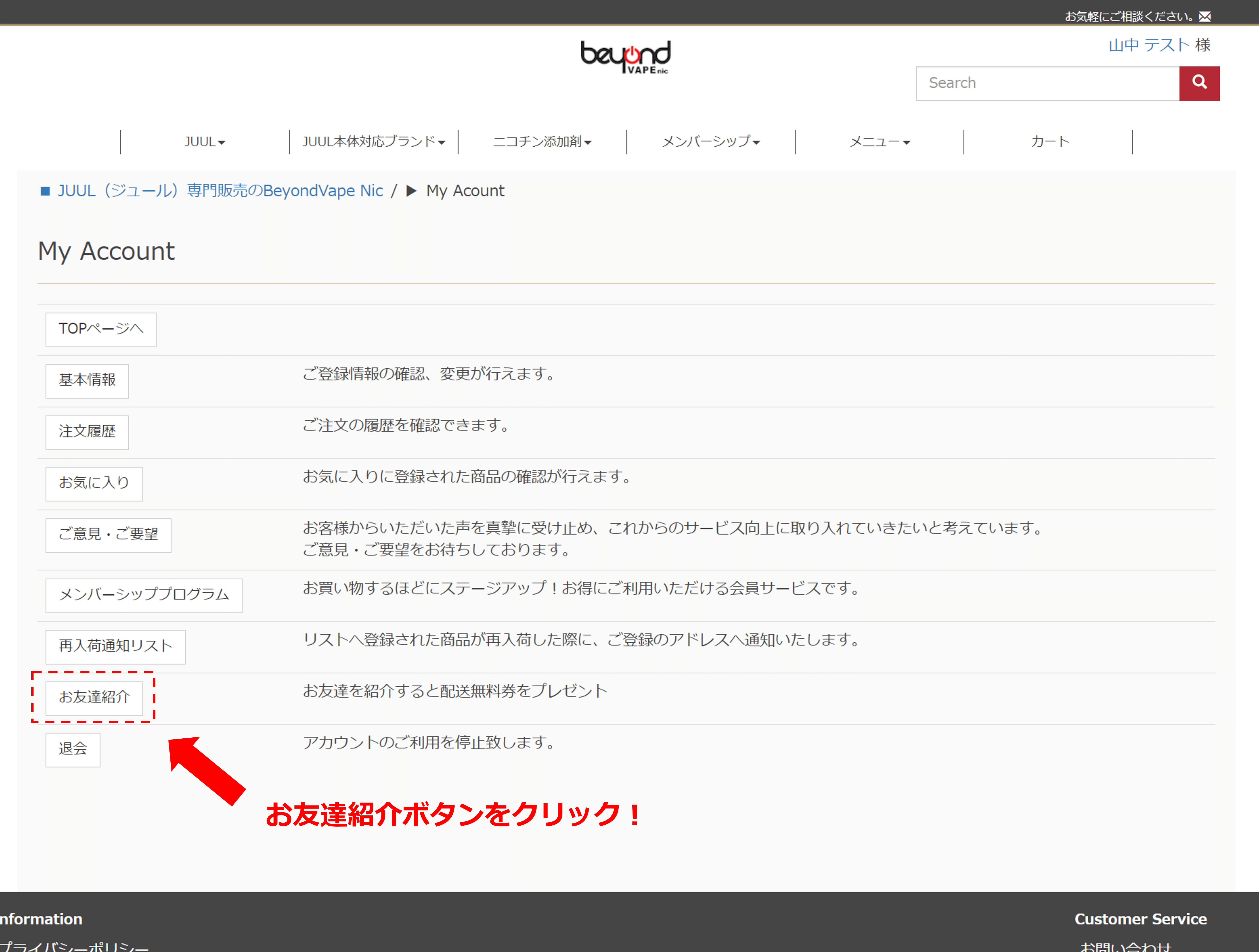Open the お友達紹介 referral page
1259x952 pixels.
pos(93,698)
